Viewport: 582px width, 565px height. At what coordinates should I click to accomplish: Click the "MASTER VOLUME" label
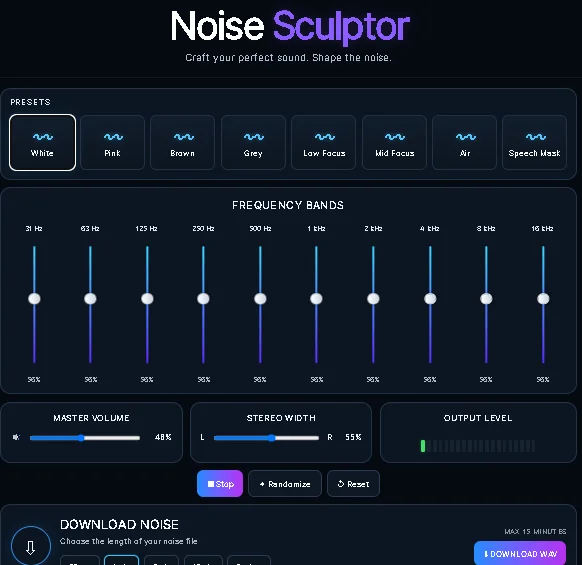[91, 418]
